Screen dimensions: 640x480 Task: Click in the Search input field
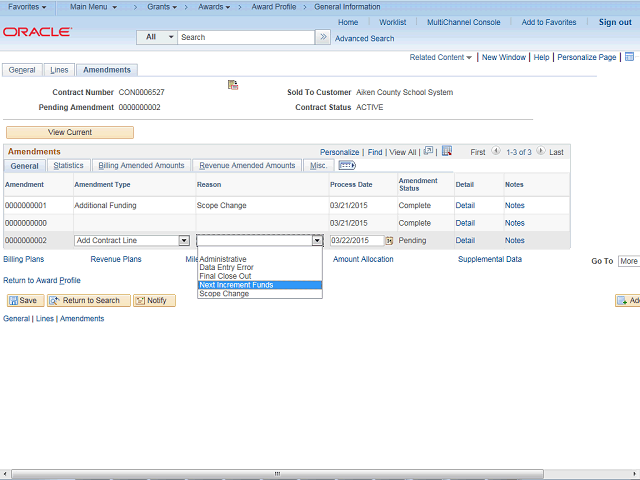tap(246, 37)
